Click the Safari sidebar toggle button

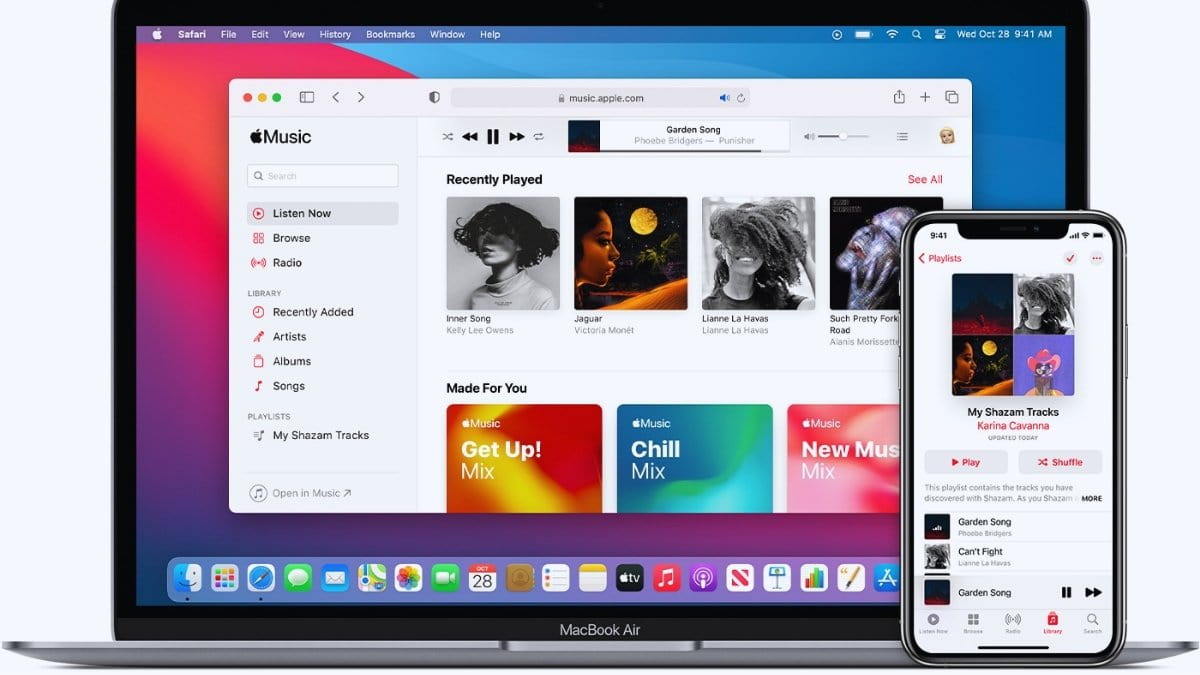coord(307,97)
